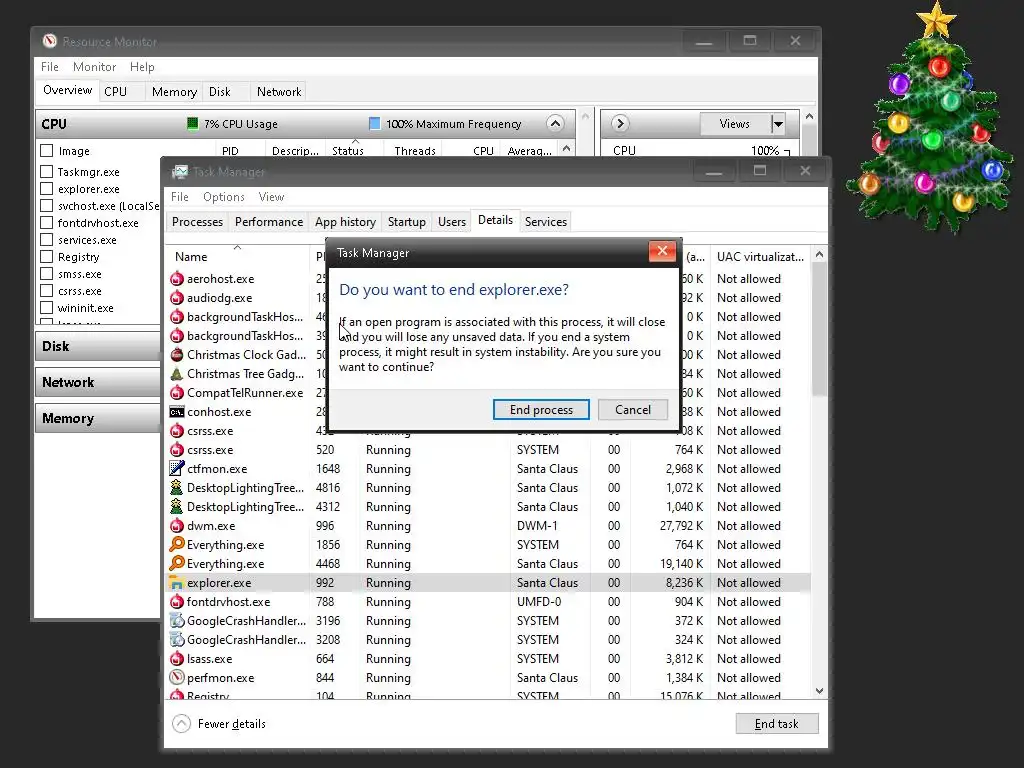
Task: Open the Monitor menu in Resource Monitor
Action: click(94, 67)
